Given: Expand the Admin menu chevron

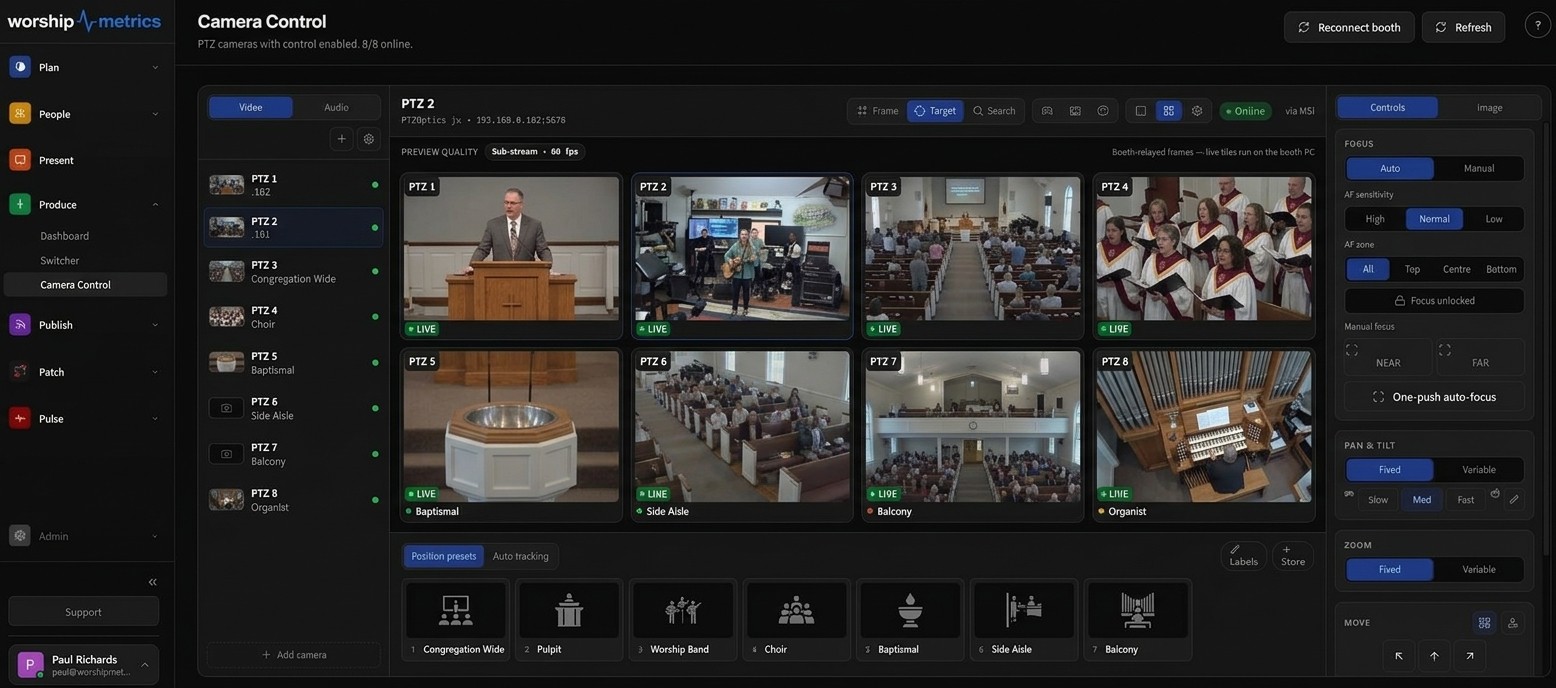Looking at the screenshot, I should point(155,536).
